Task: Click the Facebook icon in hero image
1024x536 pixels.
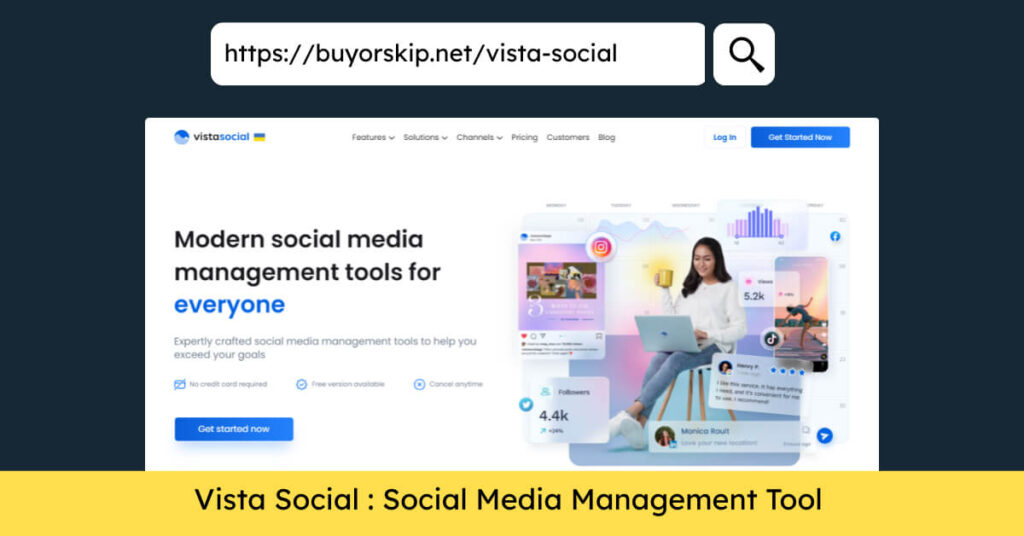Action: coord(835,236)
